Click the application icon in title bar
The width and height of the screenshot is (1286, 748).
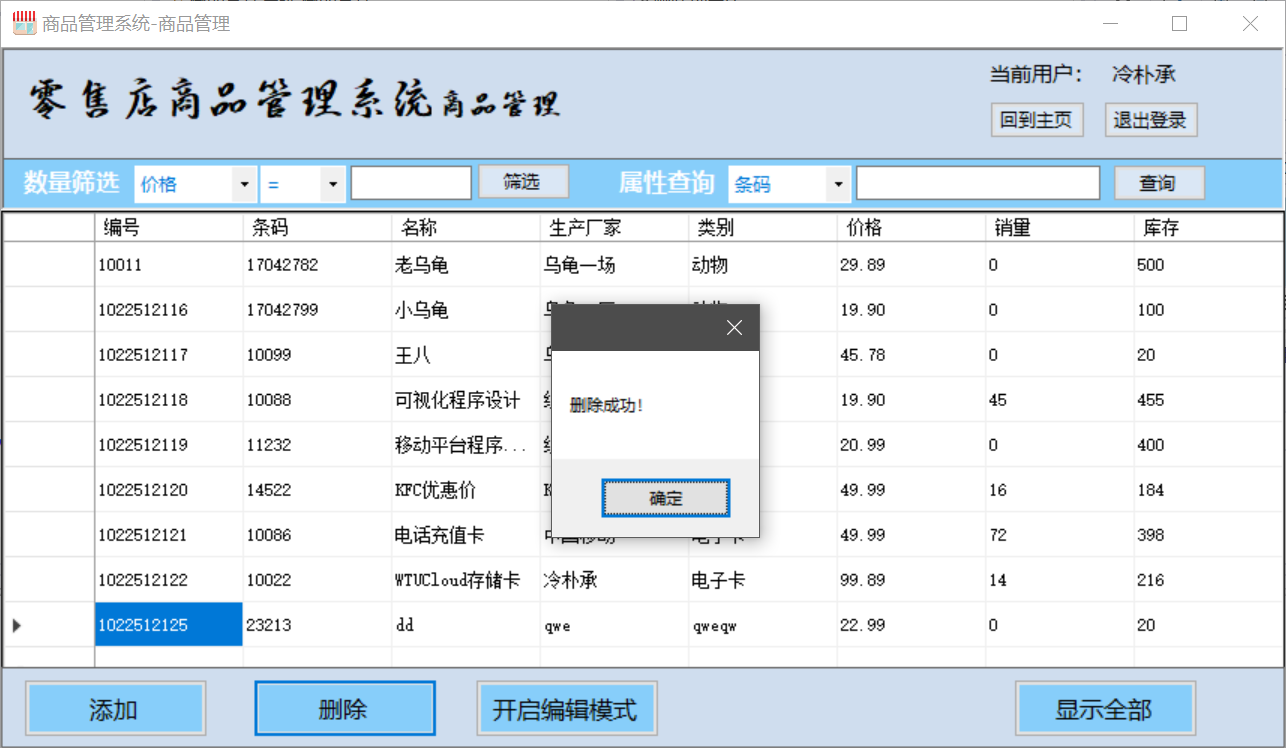tap(24, 23)
